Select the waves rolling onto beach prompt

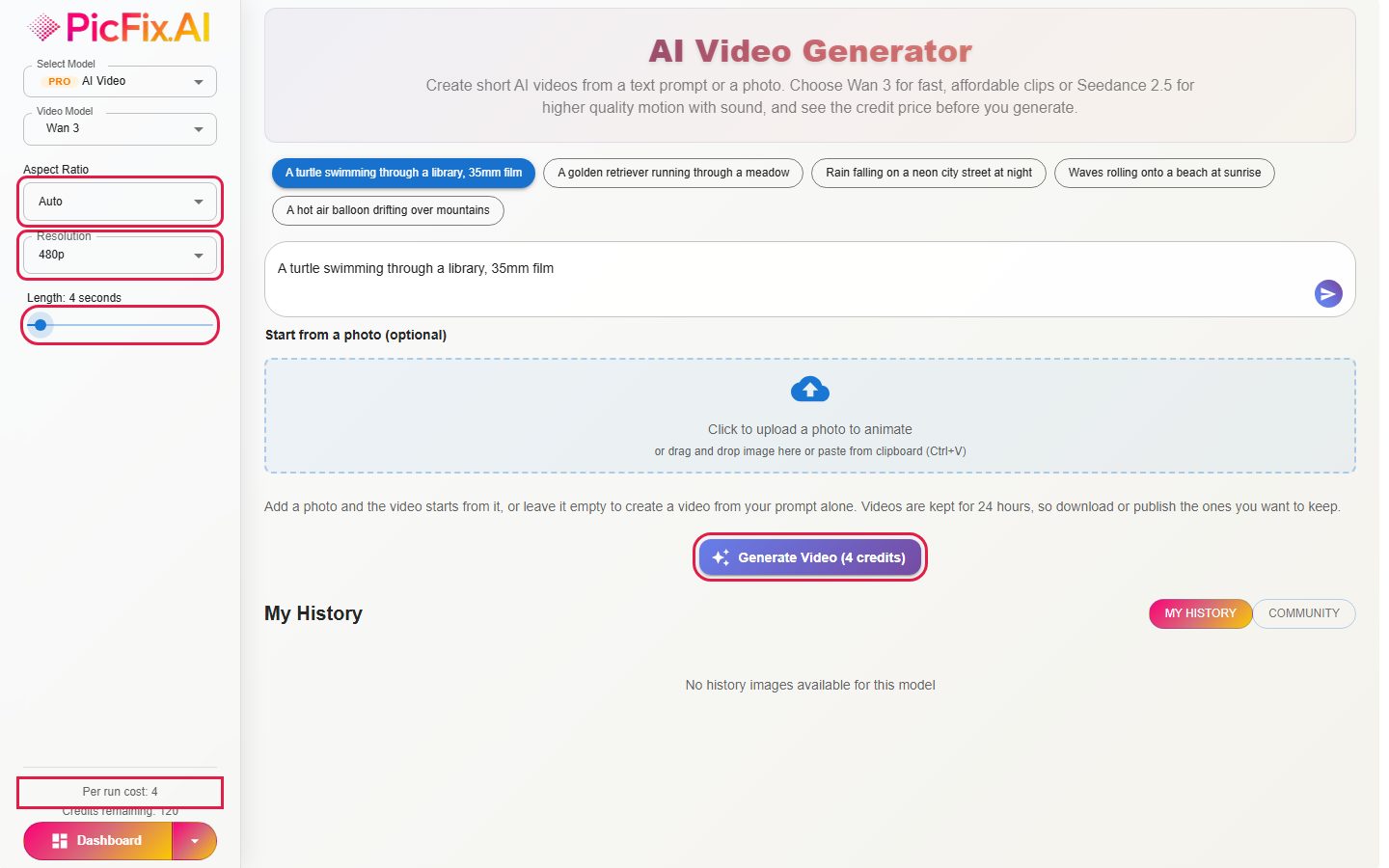coord(1164,173)
